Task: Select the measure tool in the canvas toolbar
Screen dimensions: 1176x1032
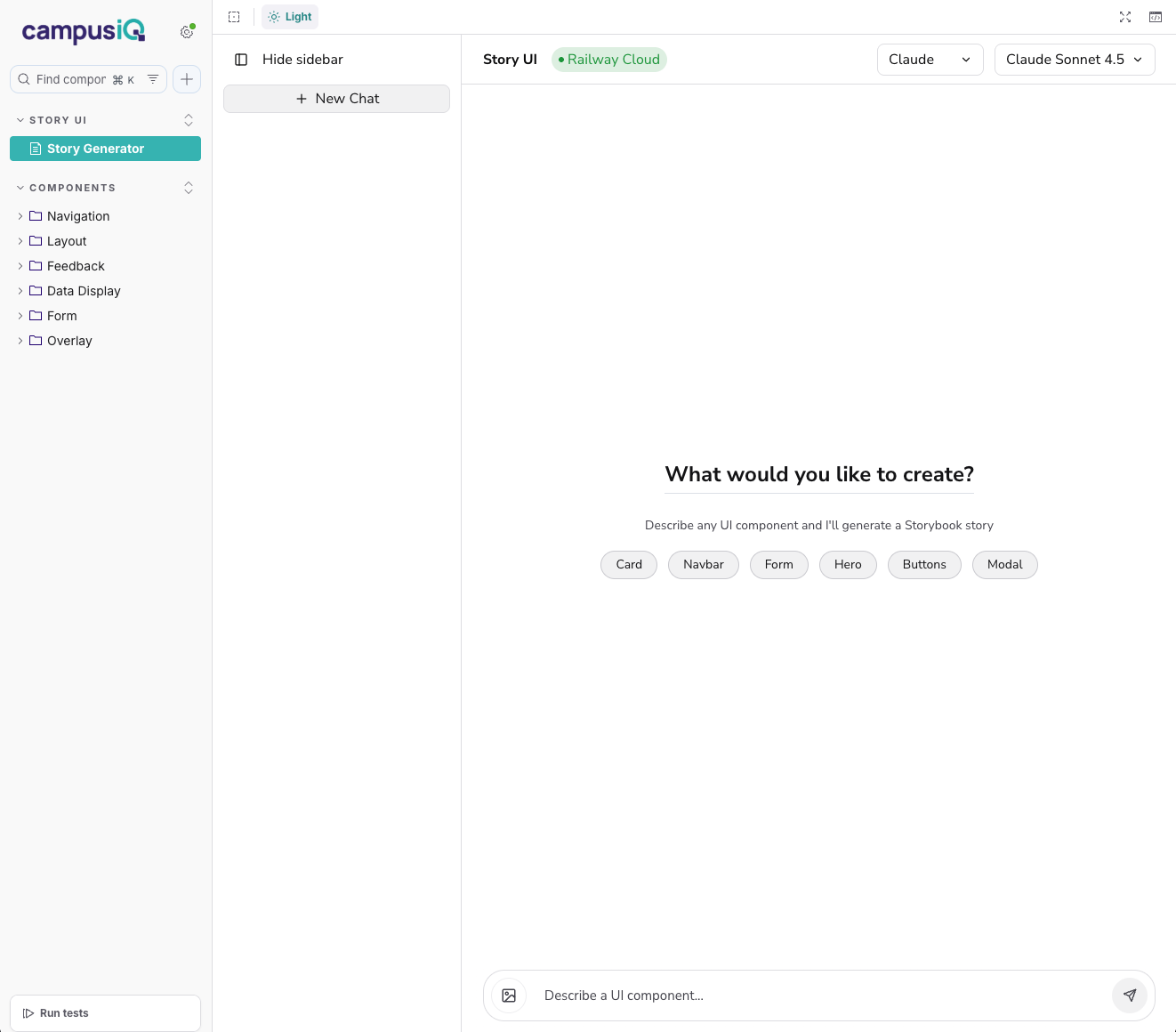Action: [x=234, y=16]
